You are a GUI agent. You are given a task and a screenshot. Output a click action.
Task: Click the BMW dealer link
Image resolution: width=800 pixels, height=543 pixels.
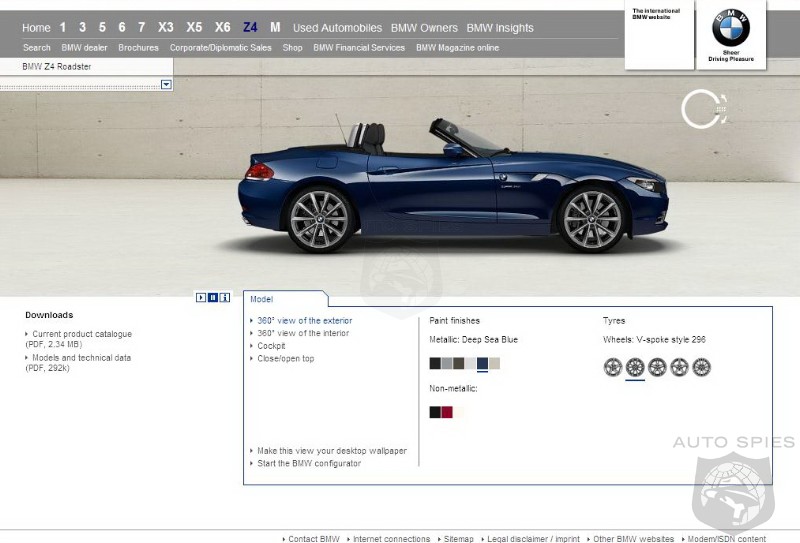[x=84, y=47]
